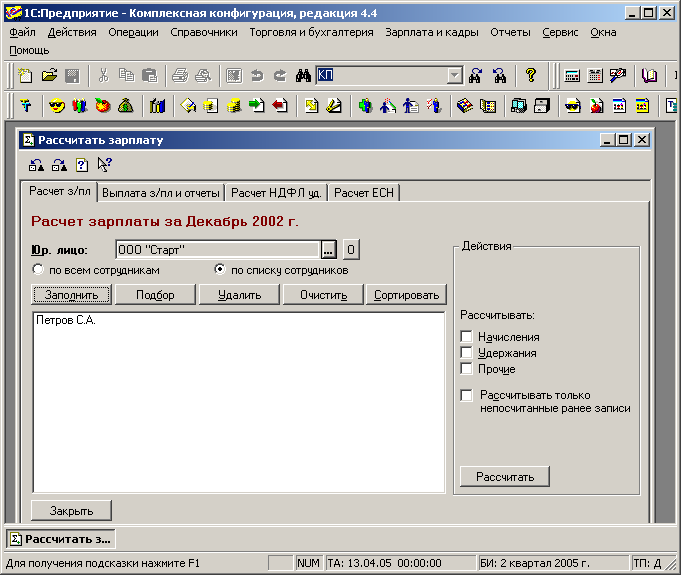681x575 pixels.
Task: Expand the КП search combo box dropdown arrow
Action: pos(454,76)
